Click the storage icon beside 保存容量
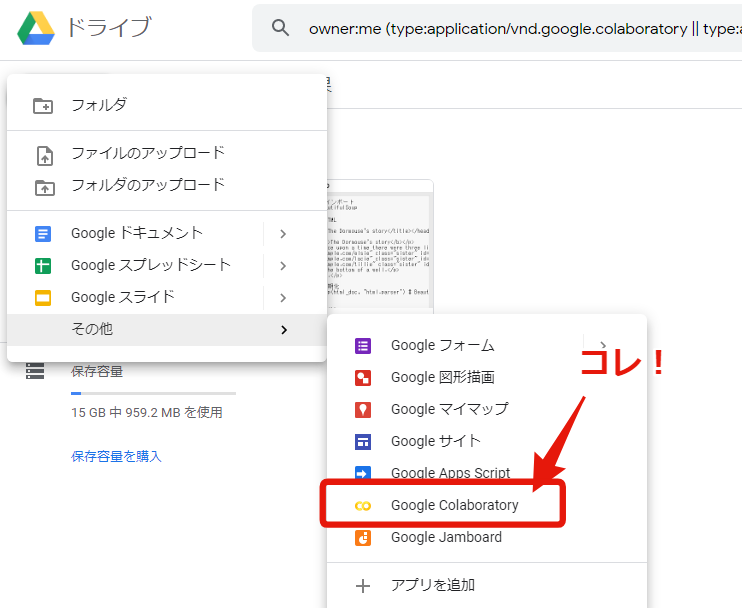The height and width of the screenshot is (608, 742). (x=35, y=371)
